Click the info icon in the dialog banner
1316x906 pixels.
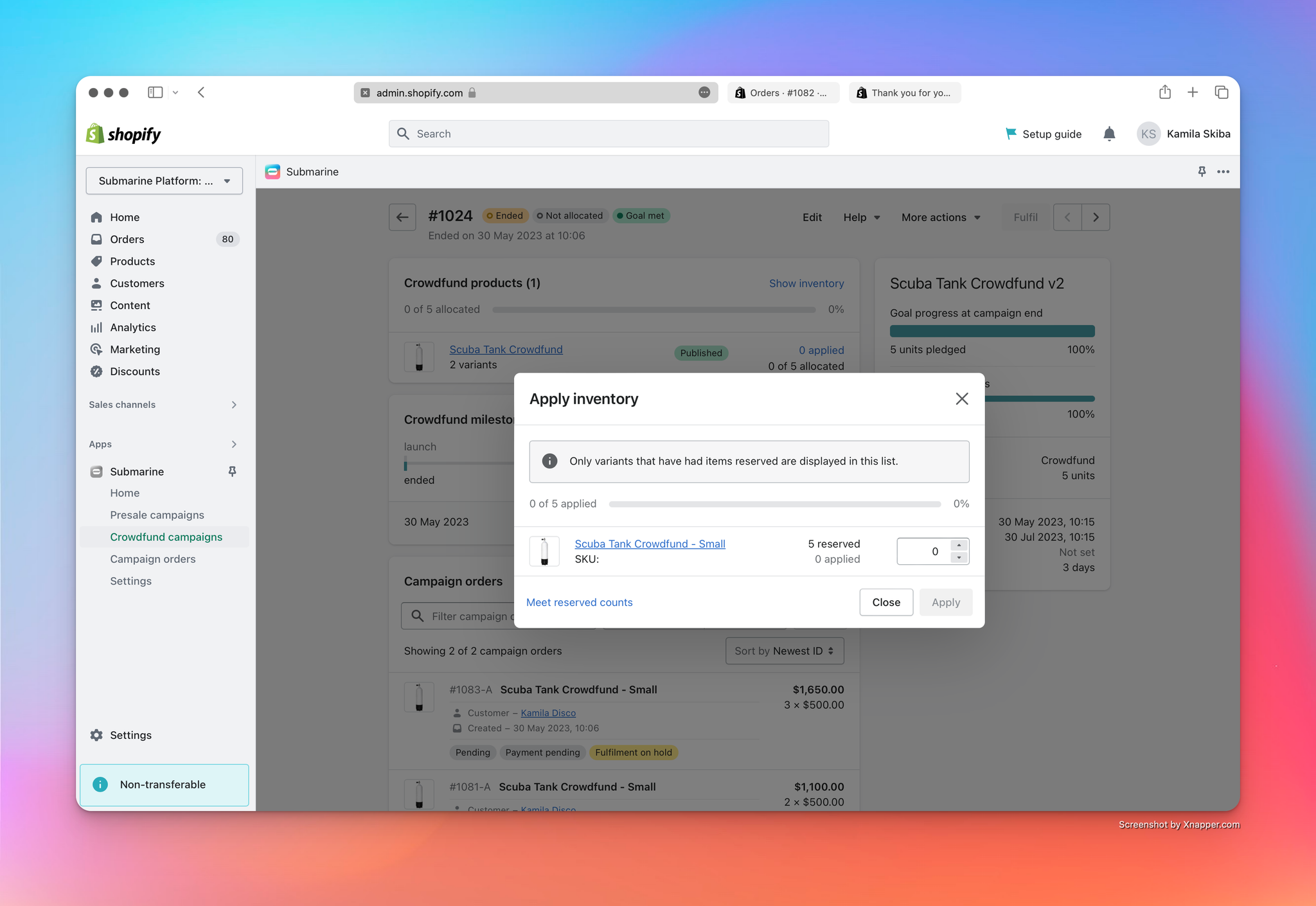[x=549, y=461]
